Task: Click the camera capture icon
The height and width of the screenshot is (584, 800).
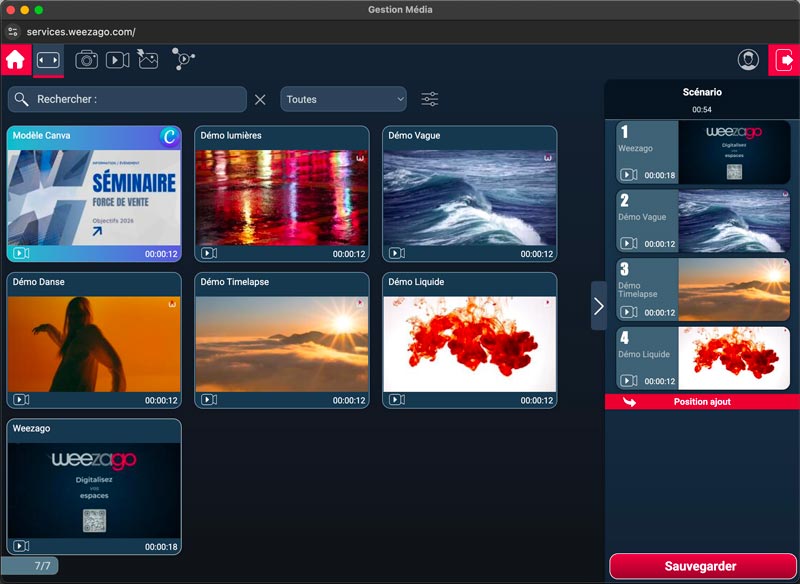Action: click(85, 59)
